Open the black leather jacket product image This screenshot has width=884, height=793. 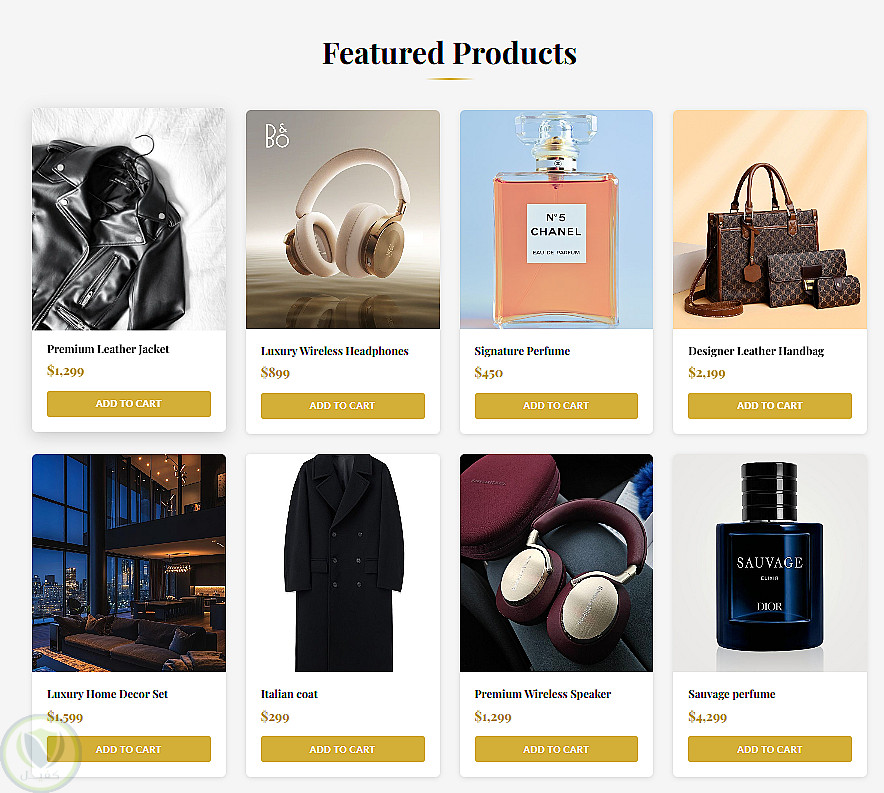[x=129, y=219]
